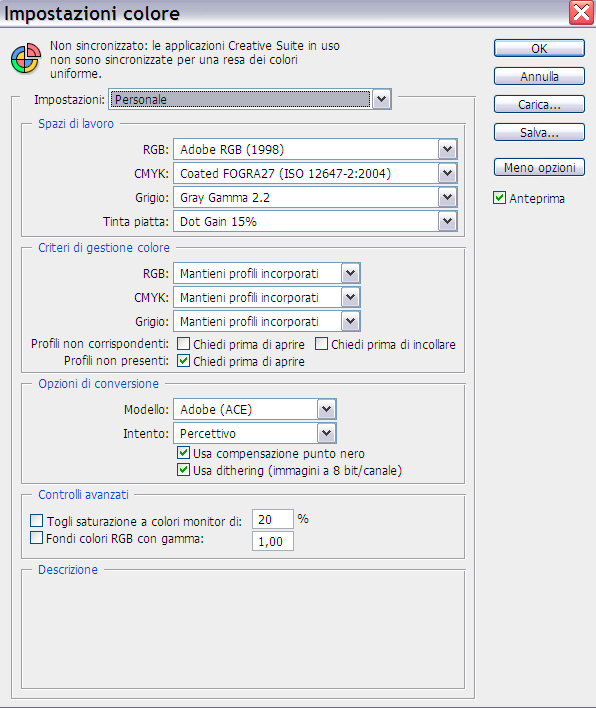Open the Modello Adobe (ACE) dropdown
This screenshot has height=708, width=596.
point(255,409)
